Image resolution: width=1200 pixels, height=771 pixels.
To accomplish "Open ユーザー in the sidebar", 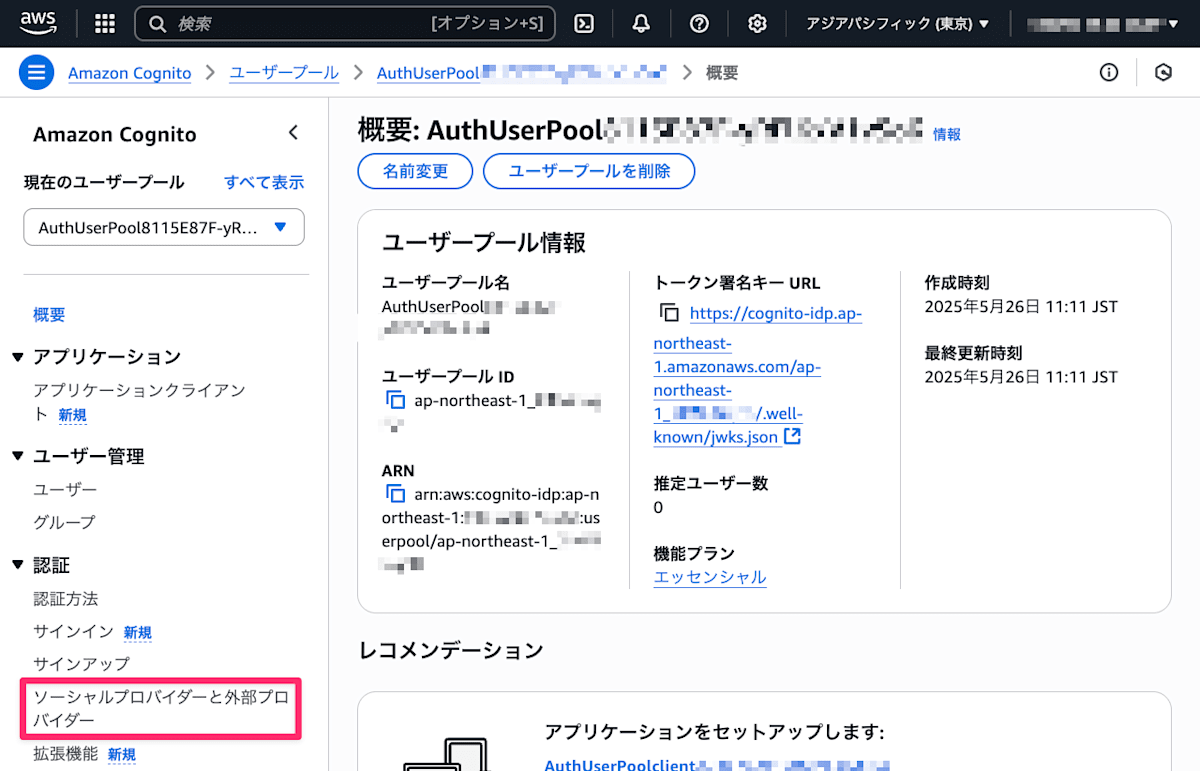I will click(65, 489).
